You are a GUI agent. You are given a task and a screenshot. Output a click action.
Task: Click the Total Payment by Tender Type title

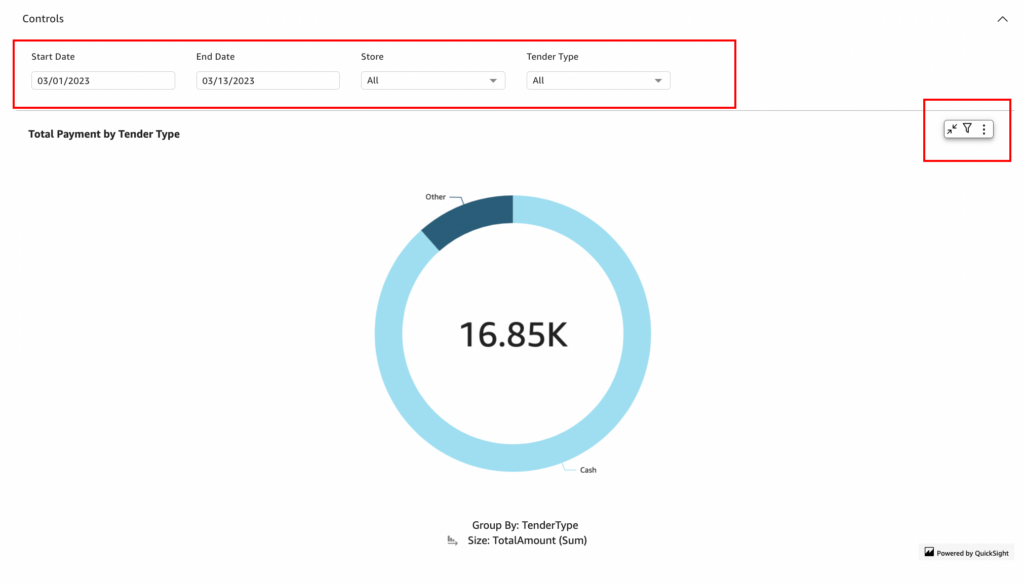[x=104, y=134]
